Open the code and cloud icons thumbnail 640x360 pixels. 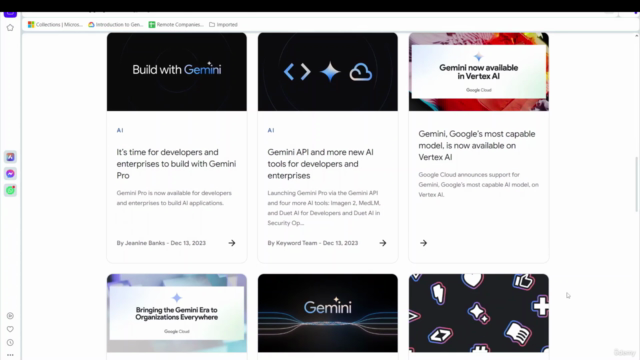tap(328, 72)
